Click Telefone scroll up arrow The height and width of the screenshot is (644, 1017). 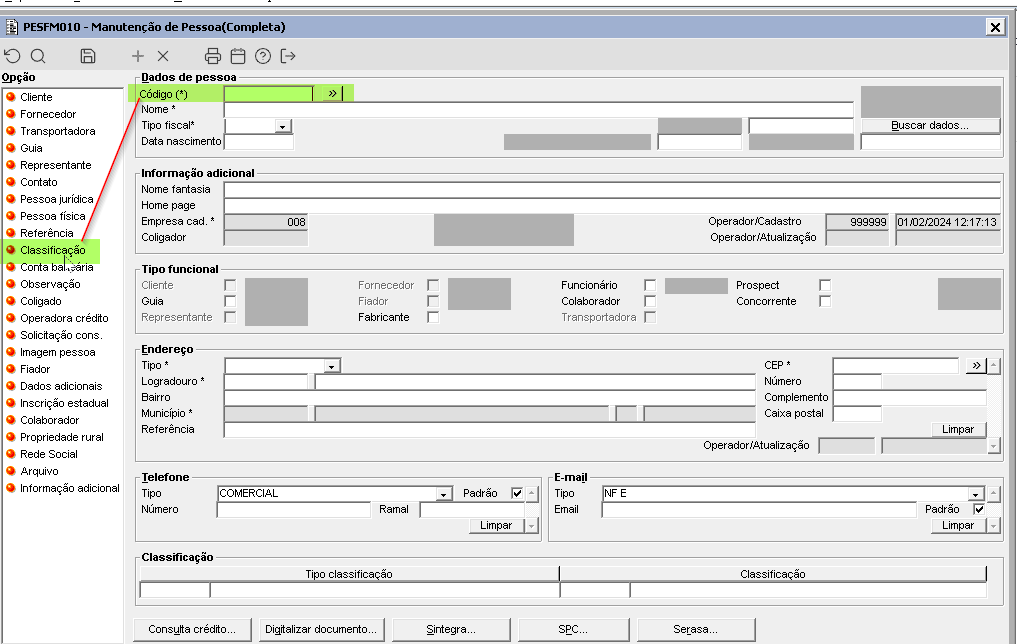pos(532,494)
